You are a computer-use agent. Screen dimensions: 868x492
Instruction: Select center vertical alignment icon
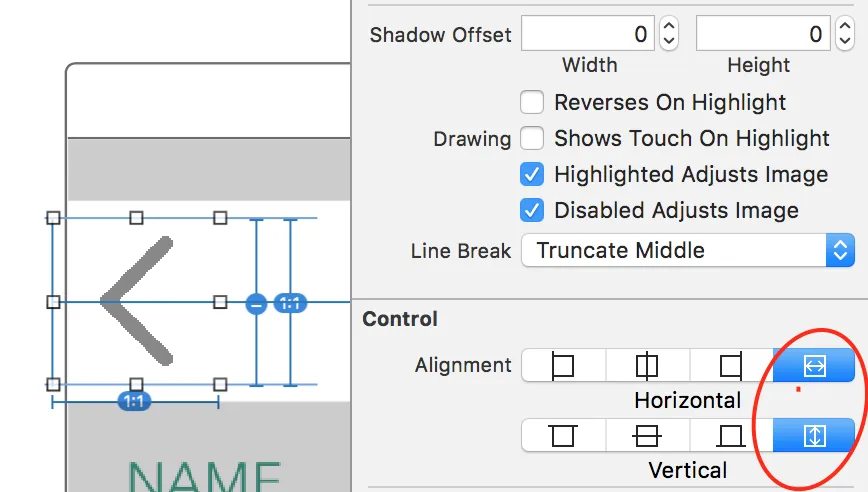pos(647,436)
